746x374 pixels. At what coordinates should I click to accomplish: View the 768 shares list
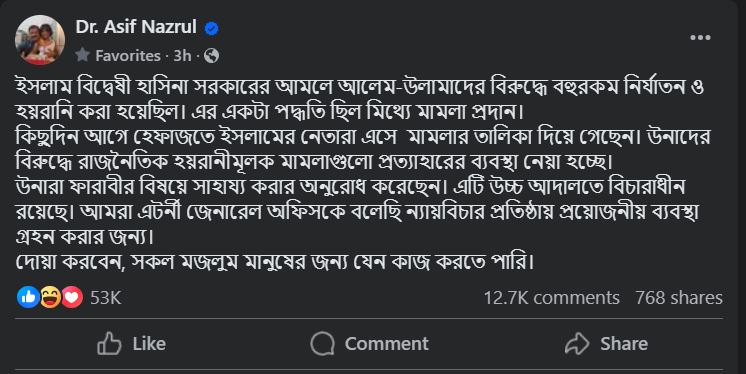[679, 298]
